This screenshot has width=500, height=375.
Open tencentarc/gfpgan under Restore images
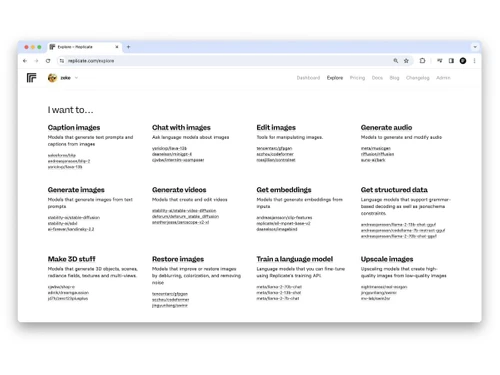pyautogui.click(x=170, y=294)
